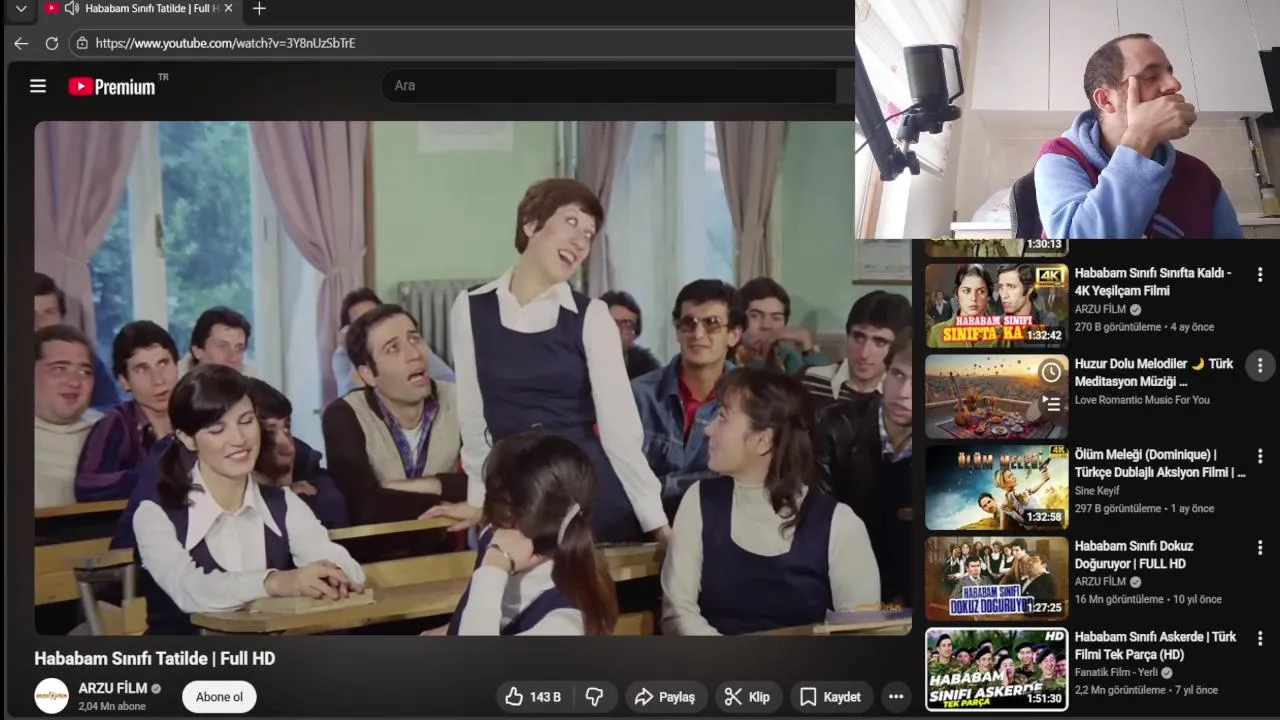Save the video with Kaydet
The width and height of the screenshot is (1280, 720).
[831, 697]
